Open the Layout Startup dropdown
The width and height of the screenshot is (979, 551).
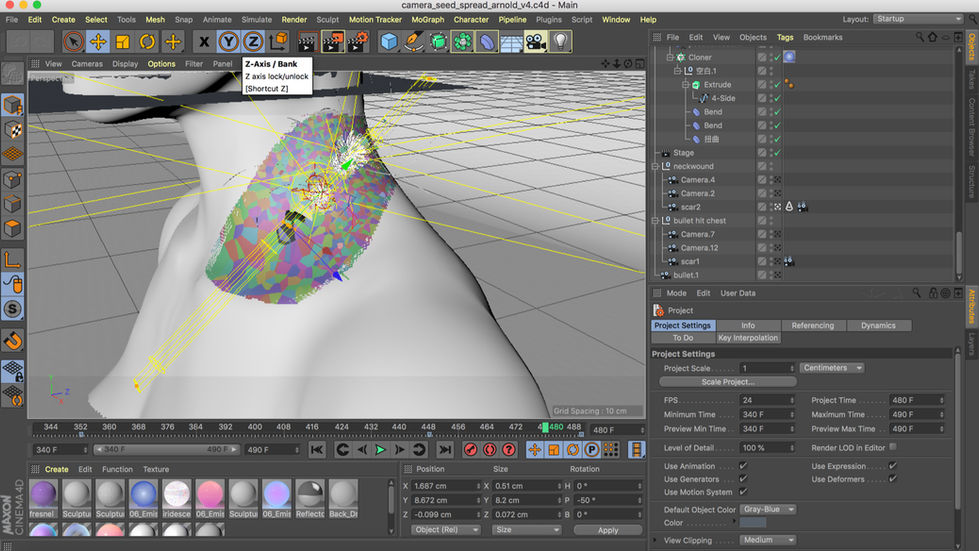[x=918, y=19]
